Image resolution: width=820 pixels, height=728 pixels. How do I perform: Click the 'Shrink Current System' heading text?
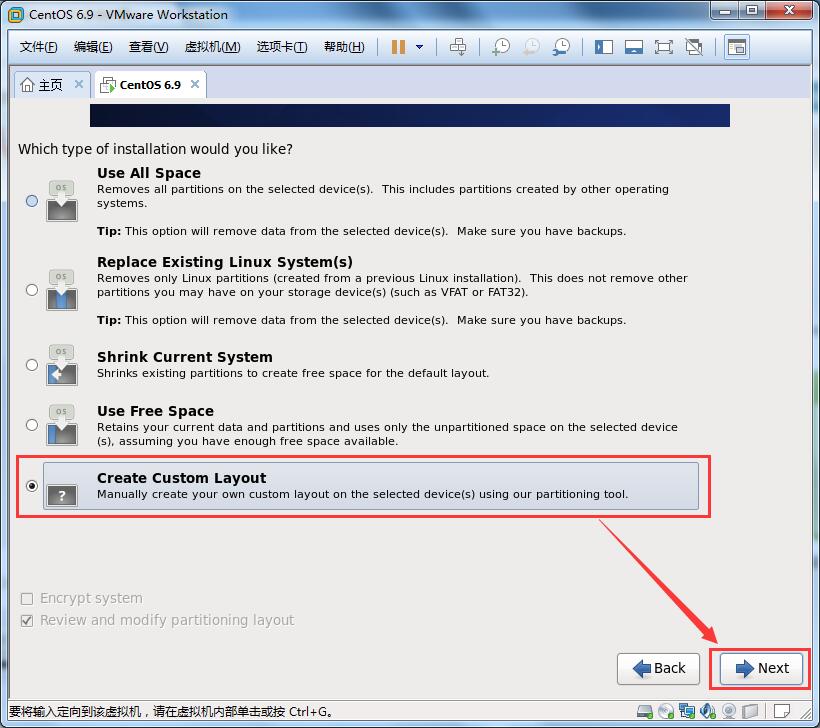(185, 357)
